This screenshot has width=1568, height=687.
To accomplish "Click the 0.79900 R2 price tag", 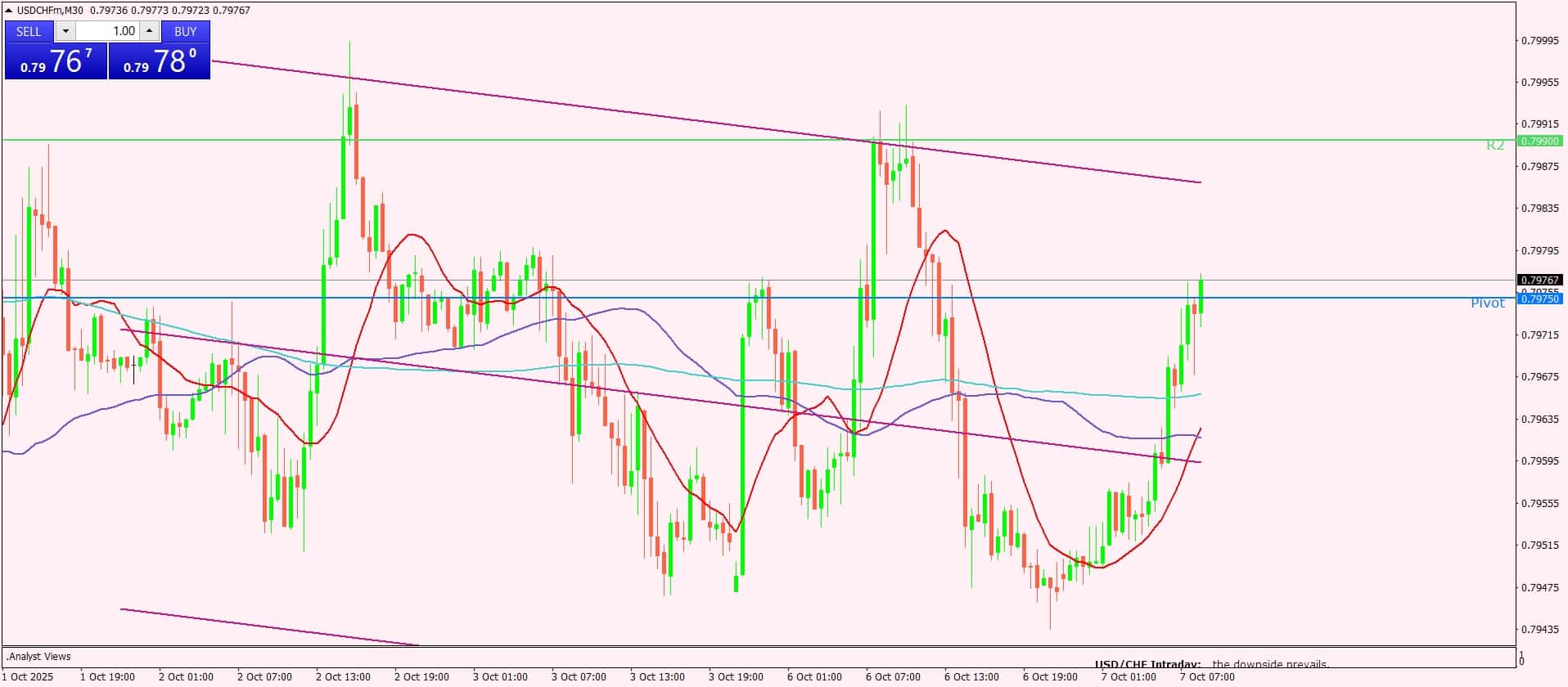I will click(1539, 141).
